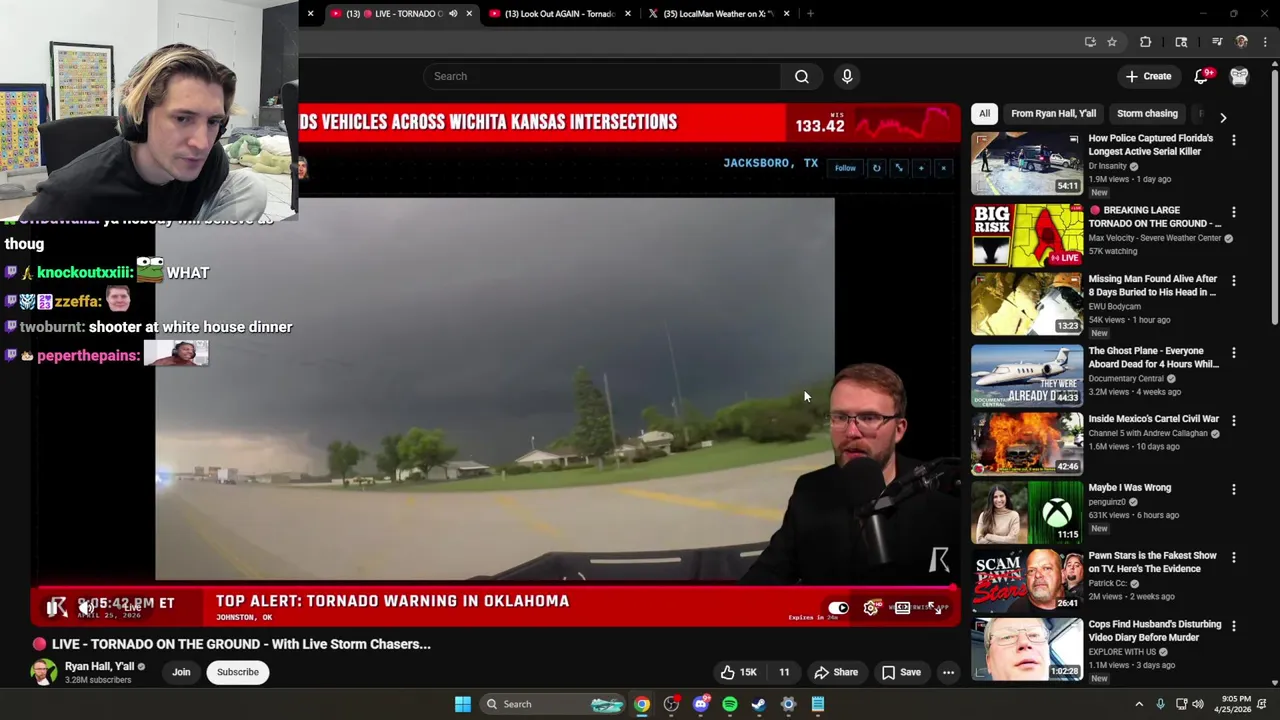Toggle autoplay switch in video player
Viewport: 1280px width, 720px height.
(x=838, y=608)
